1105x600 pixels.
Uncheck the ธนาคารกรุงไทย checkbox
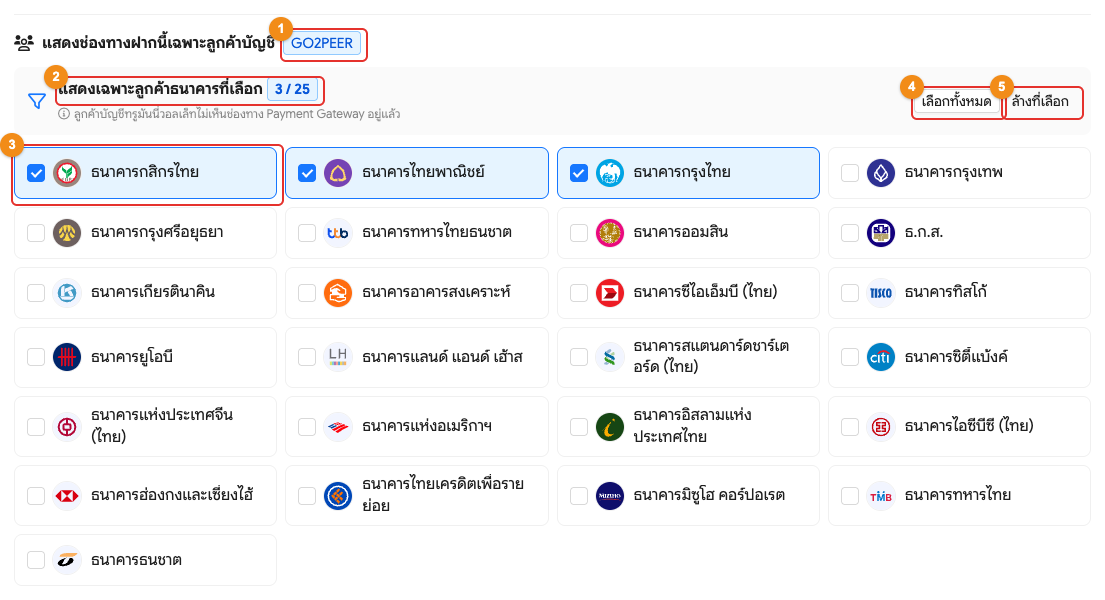579,173
